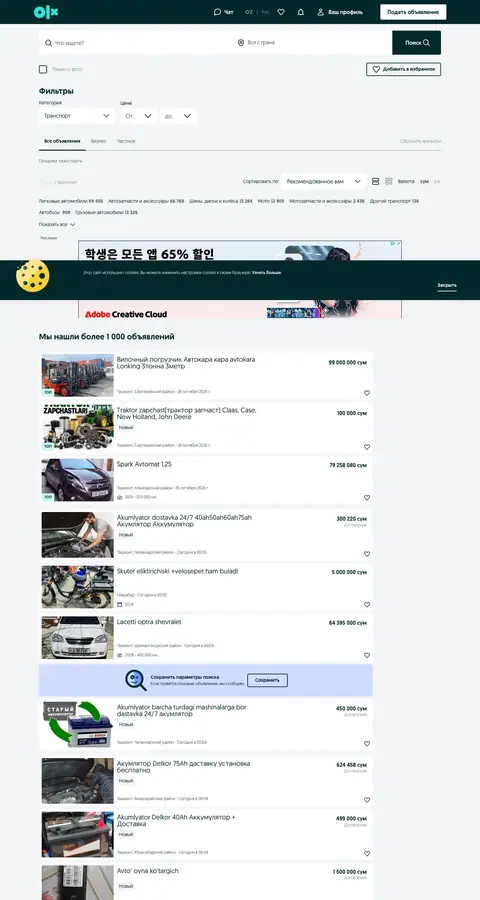Open notifications bell icon

(x=301, y=12)
